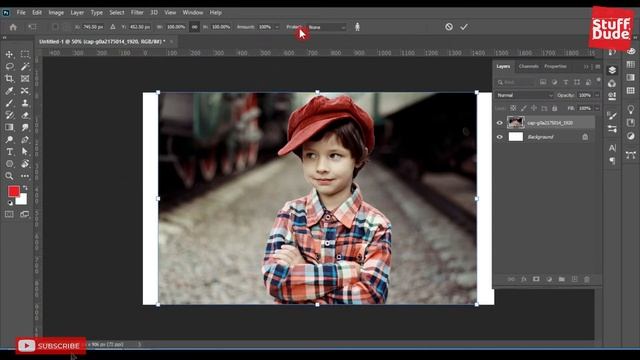
Task: Toggle the maintain aspect ratio link
Action: (x=194, y=27)
